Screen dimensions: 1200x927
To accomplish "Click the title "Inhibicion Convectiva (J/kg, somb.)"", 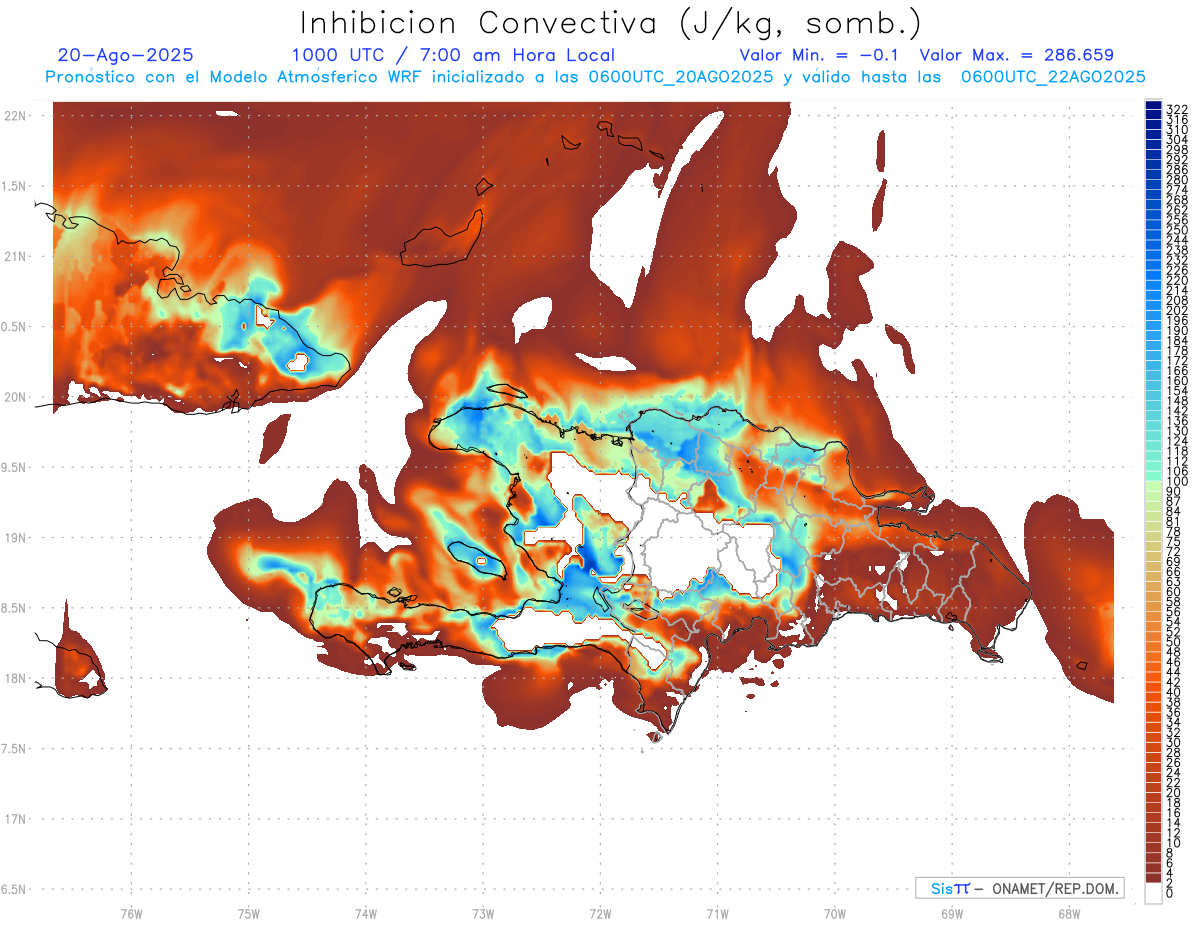I will pos(610,23).
